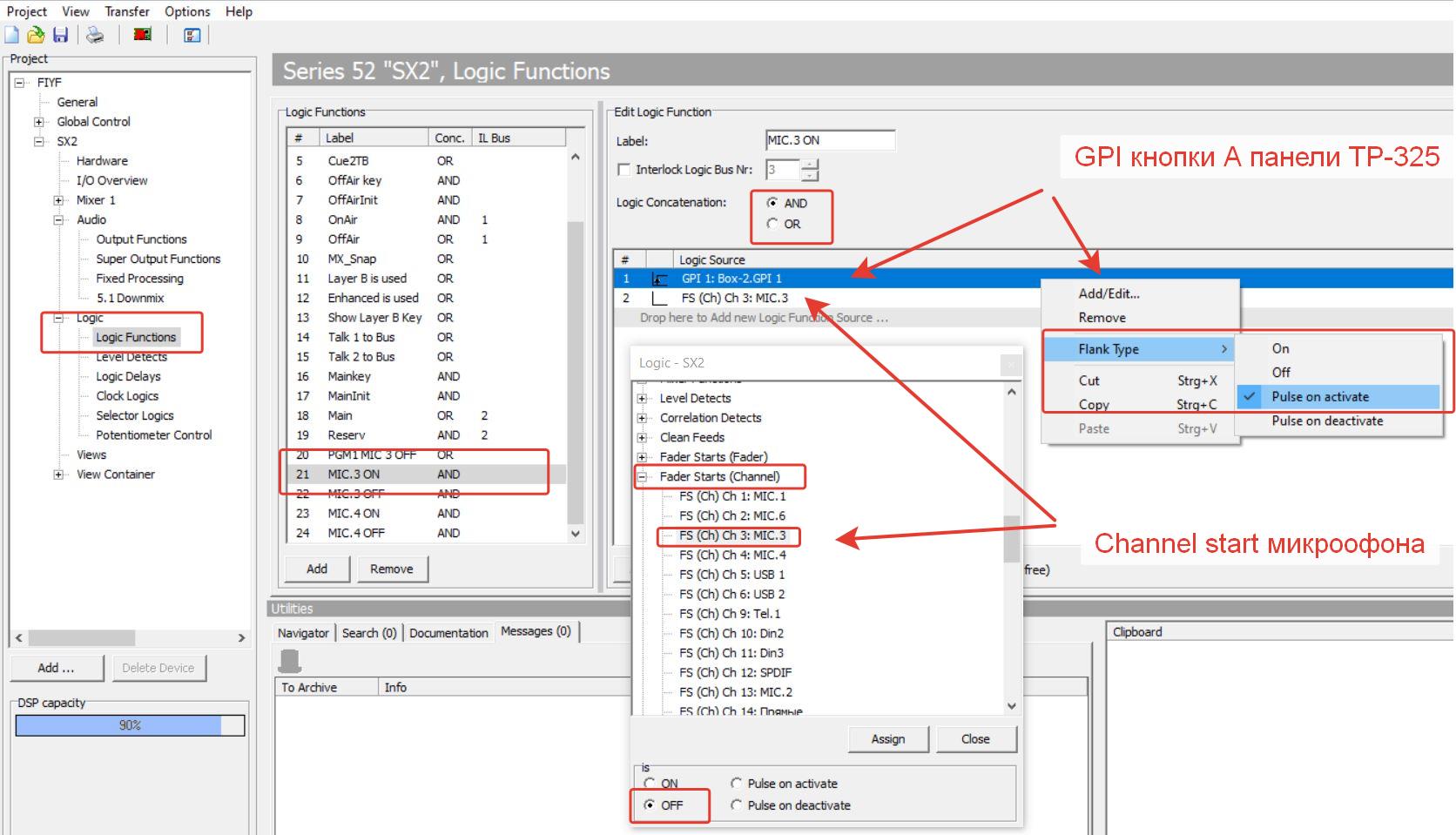1456x835 pixels.
Task: Select the Pulse on deactivate radio option
Action: [x=737, y=805]
